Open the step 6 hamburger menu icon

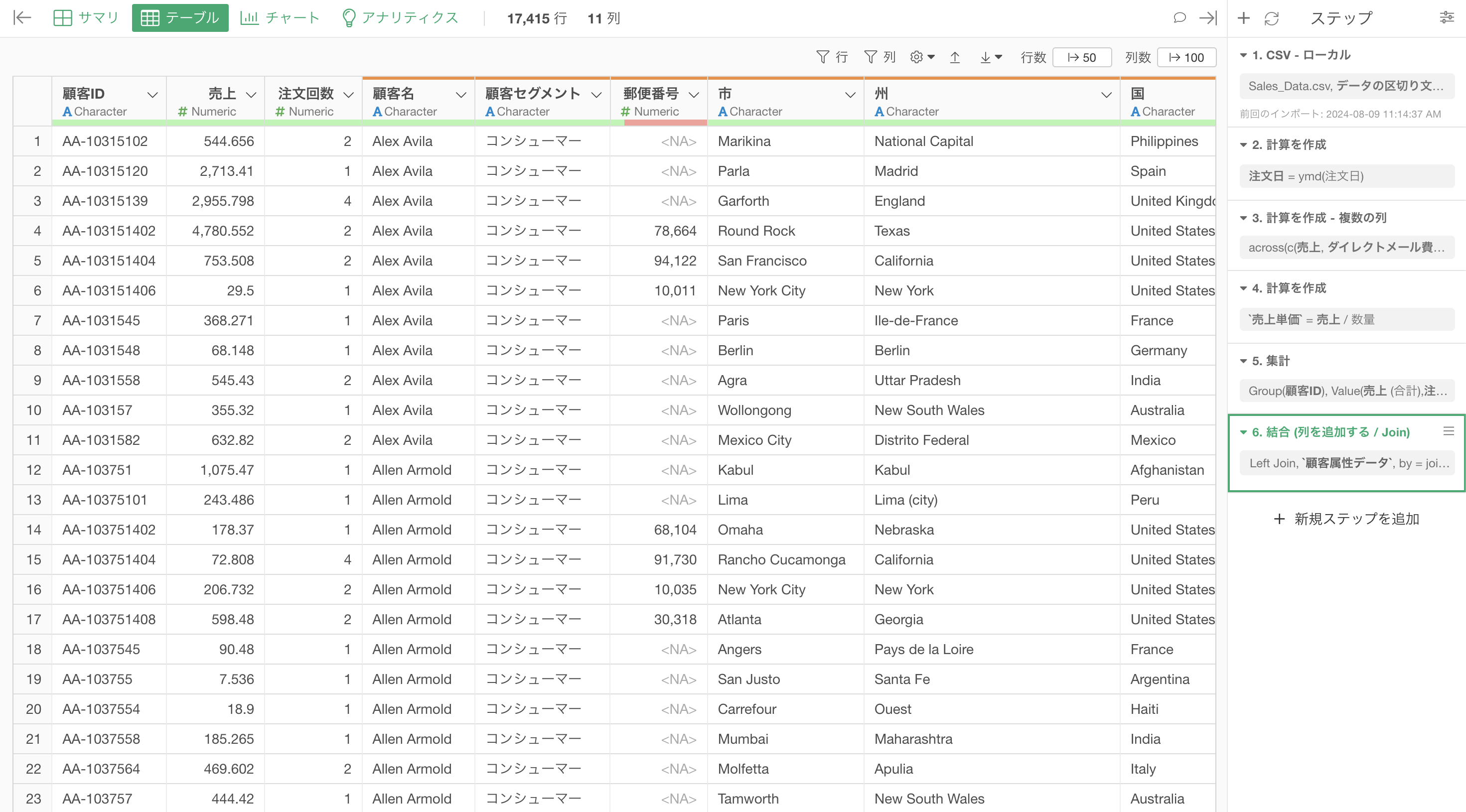[x=1449, y=431]
